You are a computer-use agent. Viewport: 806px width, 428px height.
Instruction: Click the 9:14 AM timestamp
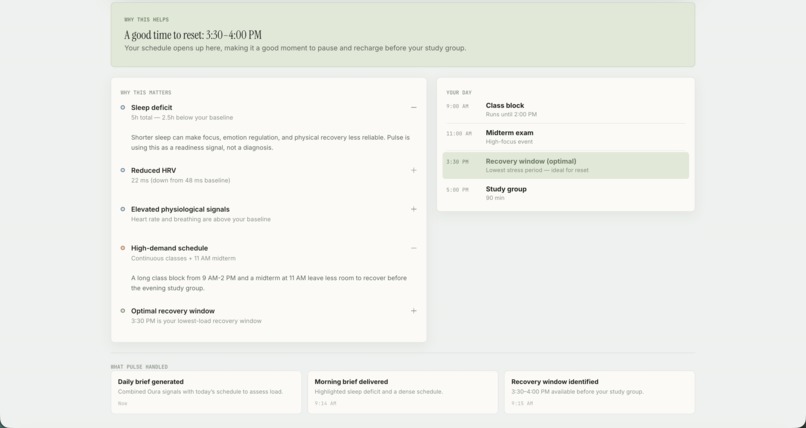pos(325,404)
